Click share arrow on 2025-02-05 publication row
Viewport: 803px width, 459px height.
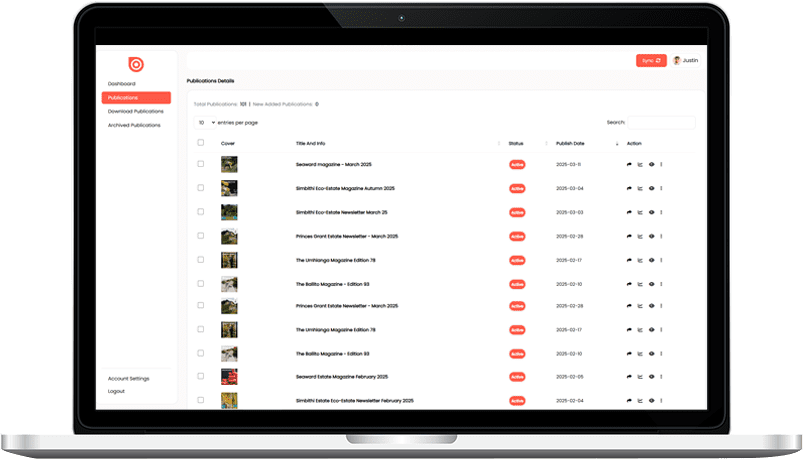coord(630,377)
